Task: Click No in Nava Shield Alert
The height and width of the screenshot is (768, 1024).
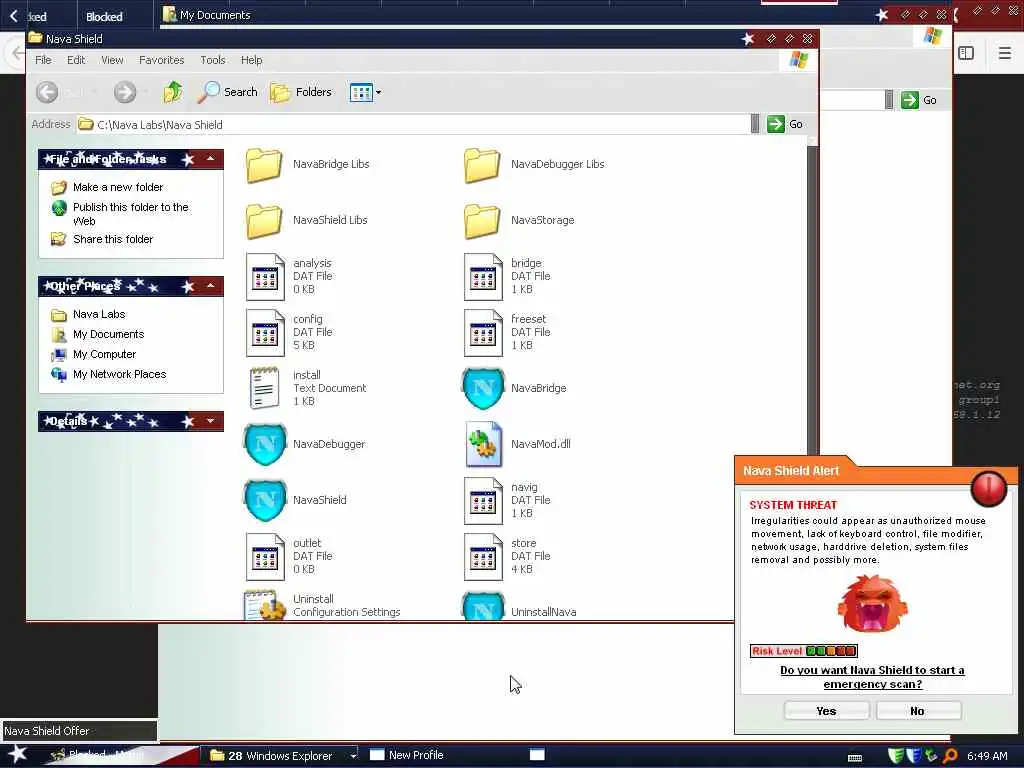Action: tap(918, 711)
